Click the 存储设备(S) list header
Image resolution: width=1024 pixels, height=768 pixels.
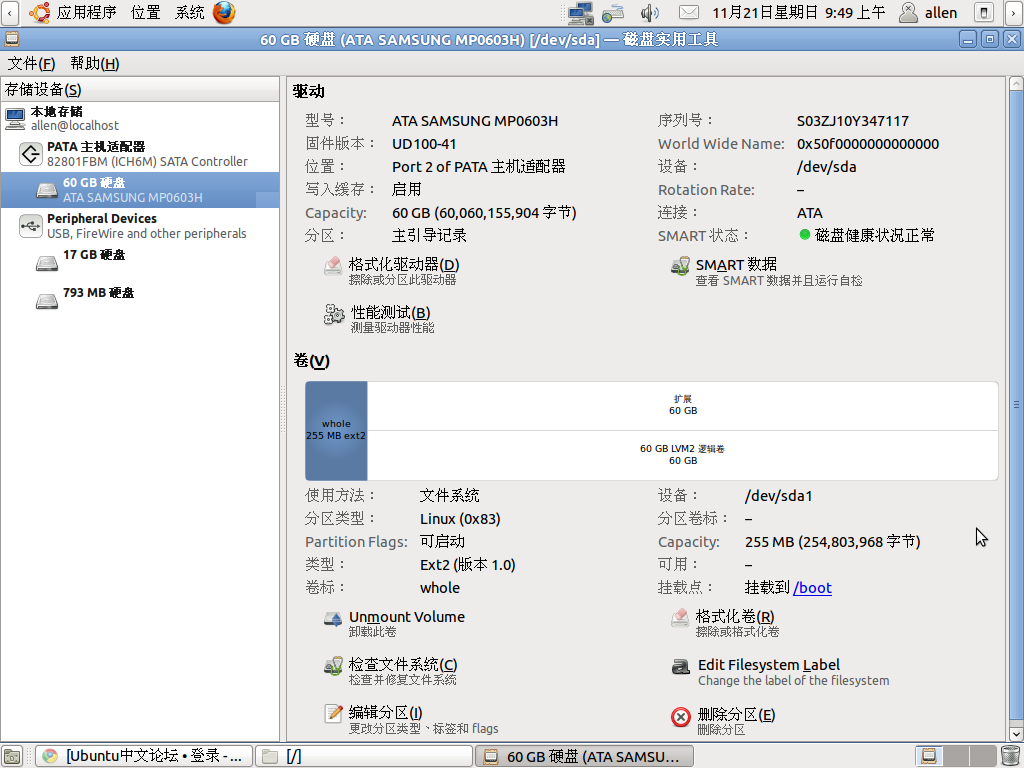(140, 89)
